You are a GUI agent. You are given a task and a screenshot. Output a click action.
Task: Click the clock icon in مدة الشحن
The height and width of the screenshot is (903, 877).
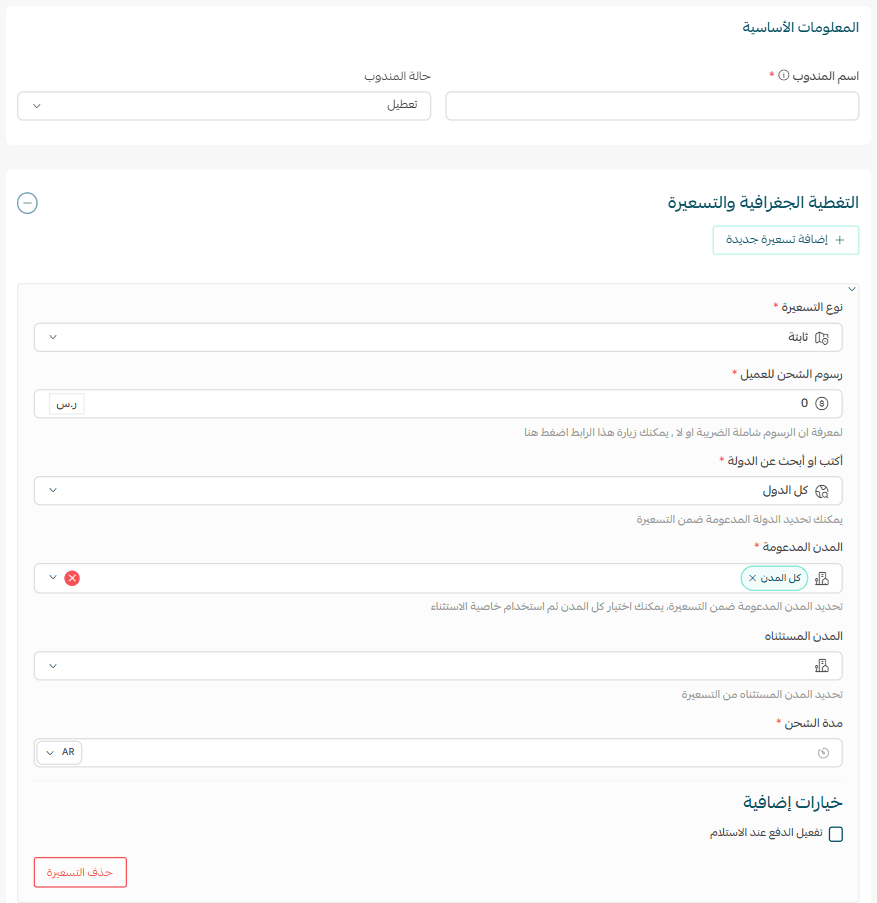click(x=823, y=753)
